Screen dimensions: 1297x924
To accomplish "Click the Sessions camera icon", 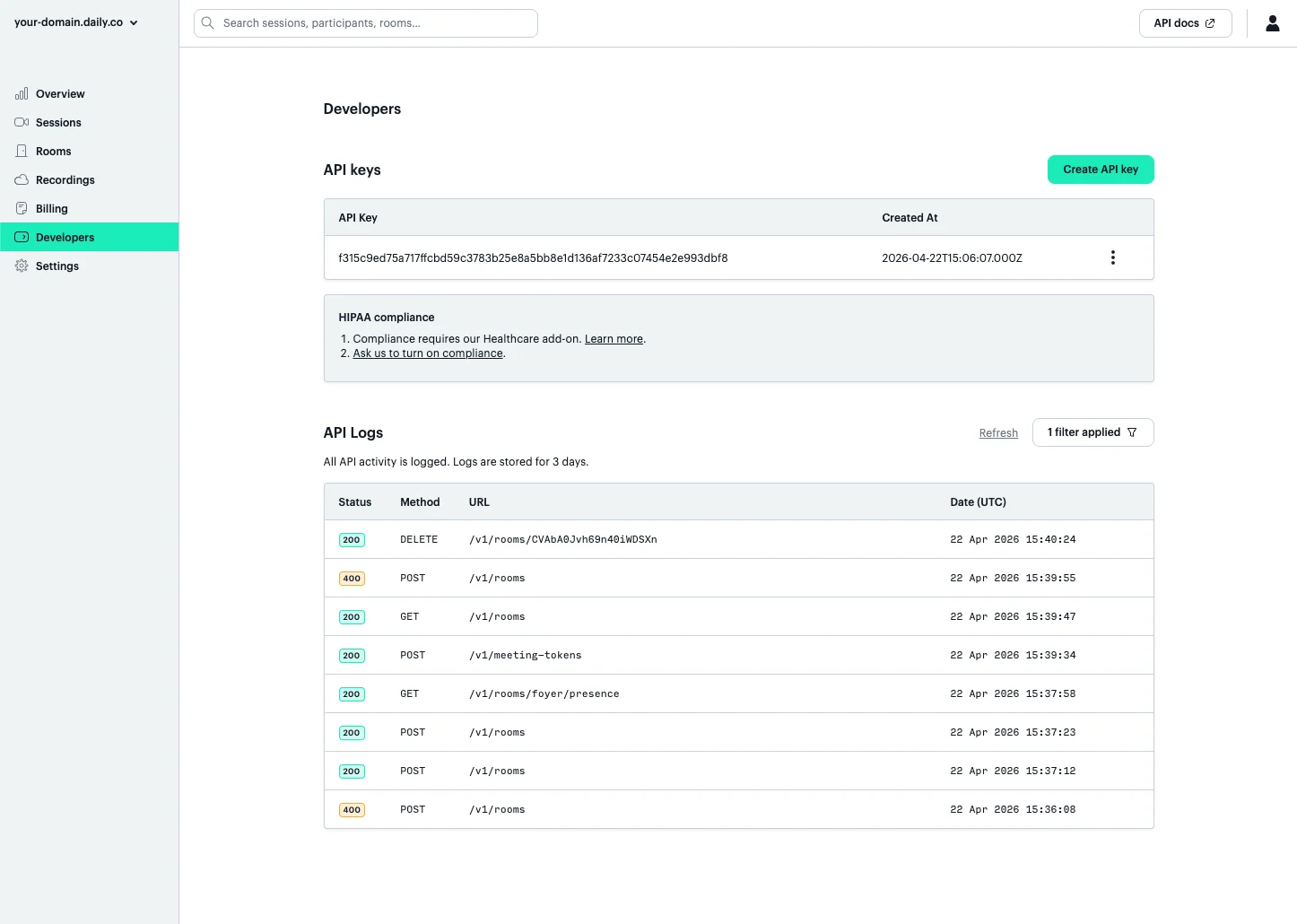I will 22,122.
